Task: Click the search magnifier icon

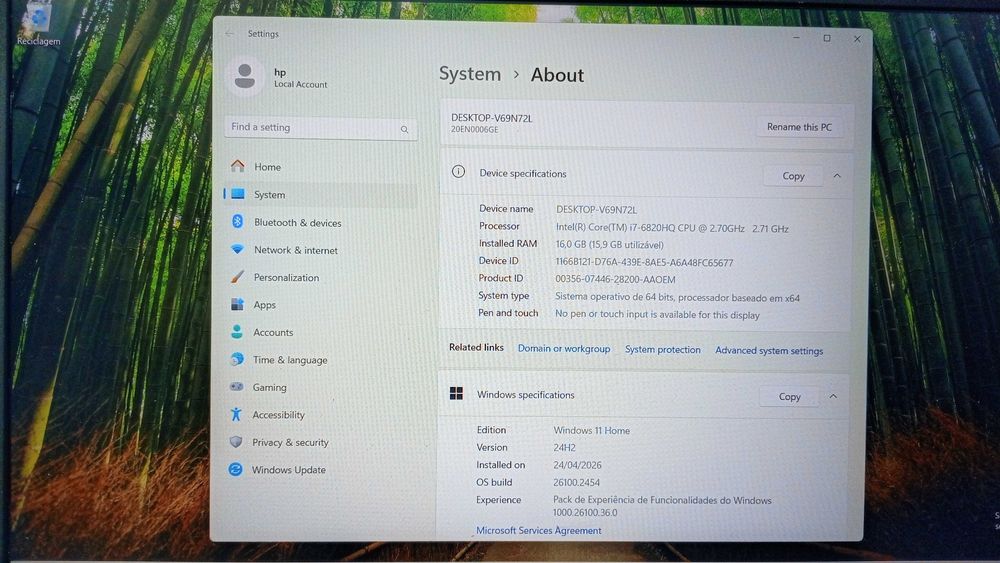Action: 404,129
